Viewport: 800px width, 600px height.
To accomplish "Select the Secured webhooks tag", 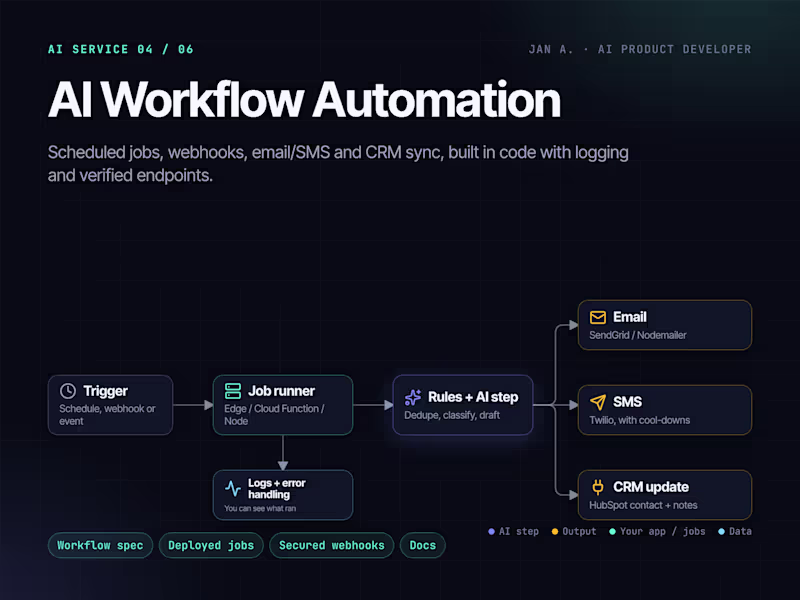I will pyautogui.click(x=332, y=545).
